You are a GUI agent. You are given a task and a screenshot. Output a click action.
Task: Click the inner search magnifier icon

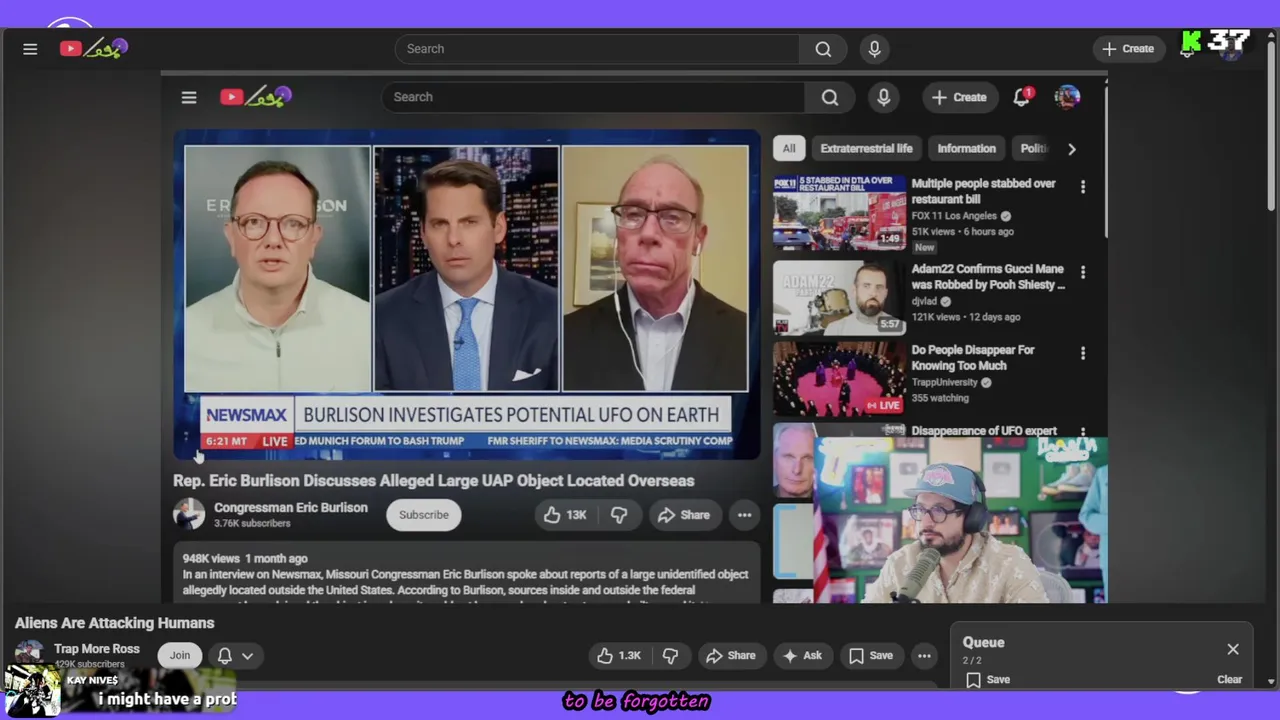(x=830, y=97)
